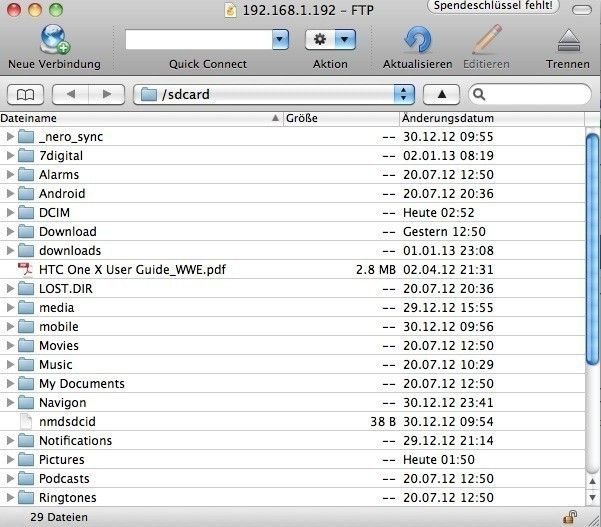Click the date 'Heute 01:50'

tap(438, 460)
